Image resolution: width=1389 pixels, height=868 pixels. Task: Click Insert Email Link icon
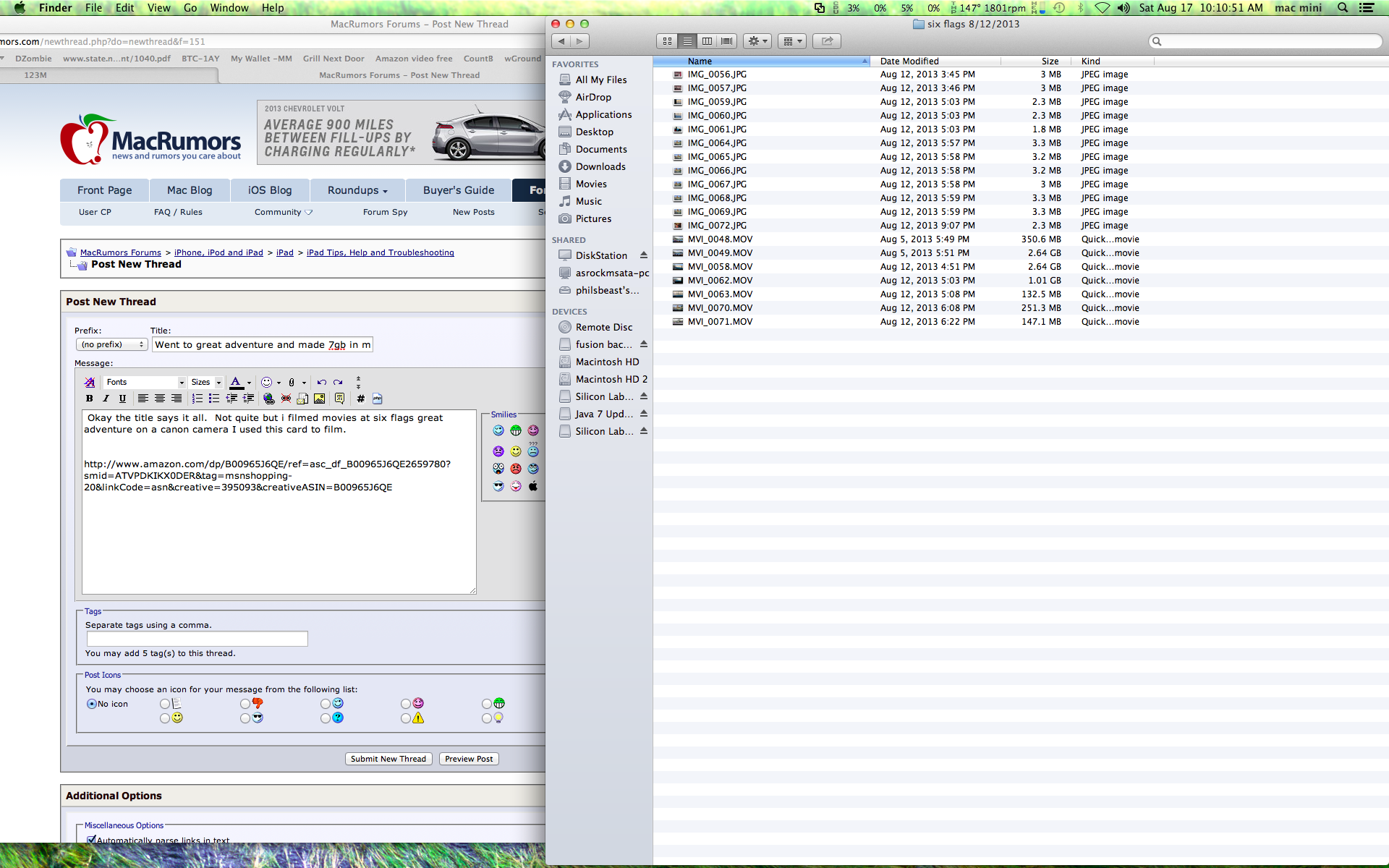302,399
